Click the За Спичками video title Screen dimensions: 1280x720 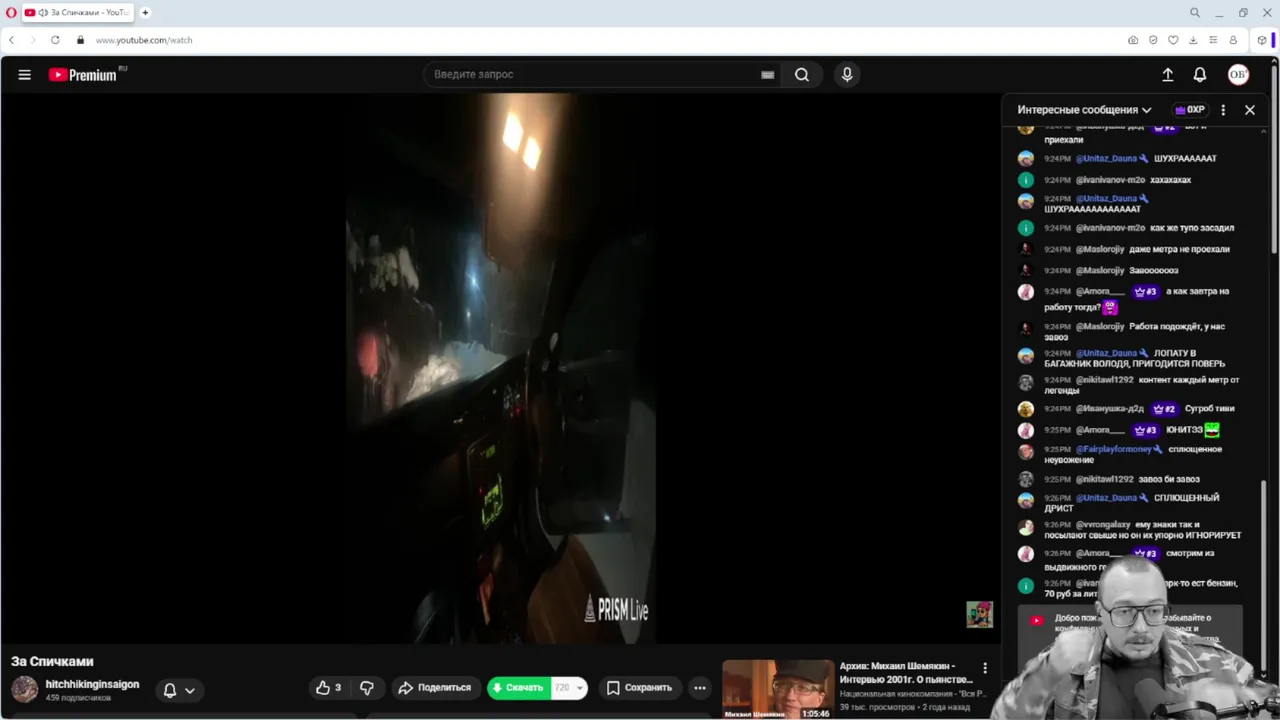pos(52,661)
